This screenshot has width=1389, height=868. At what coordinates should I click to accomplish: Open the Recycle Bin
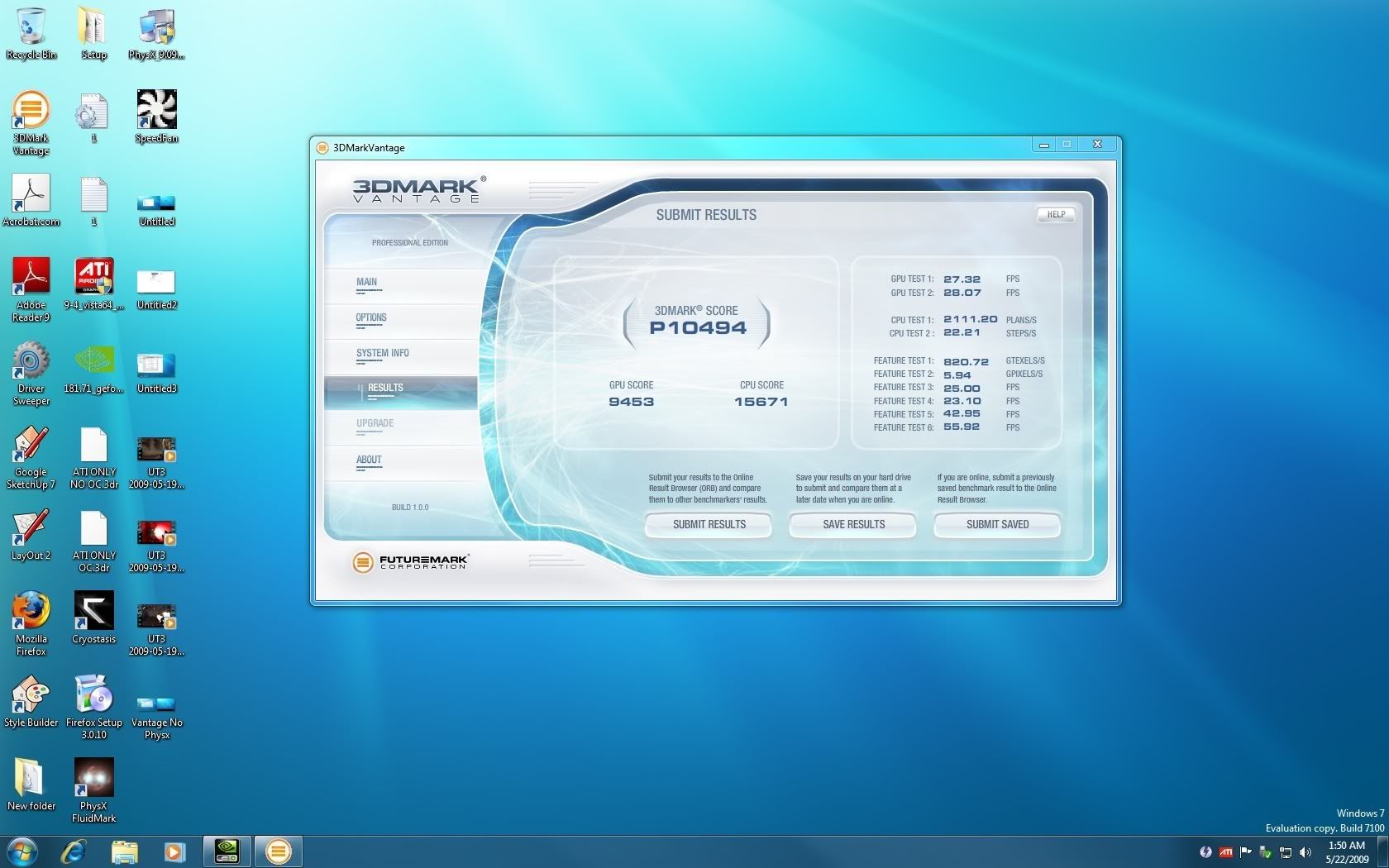[31, 32]
